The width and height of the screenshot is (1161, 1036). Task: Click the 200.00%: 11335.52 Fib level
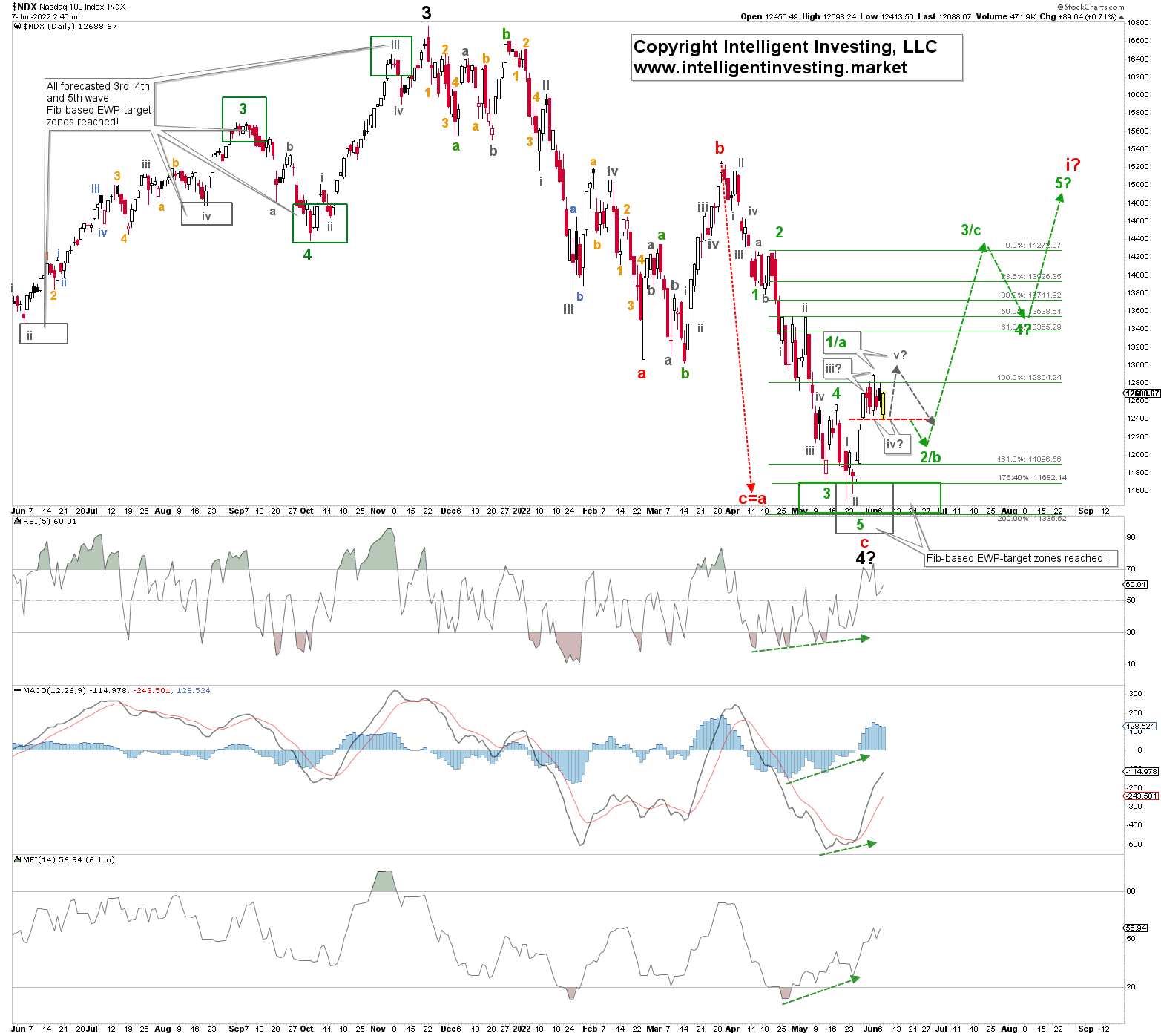click(x=1032, y=518)
